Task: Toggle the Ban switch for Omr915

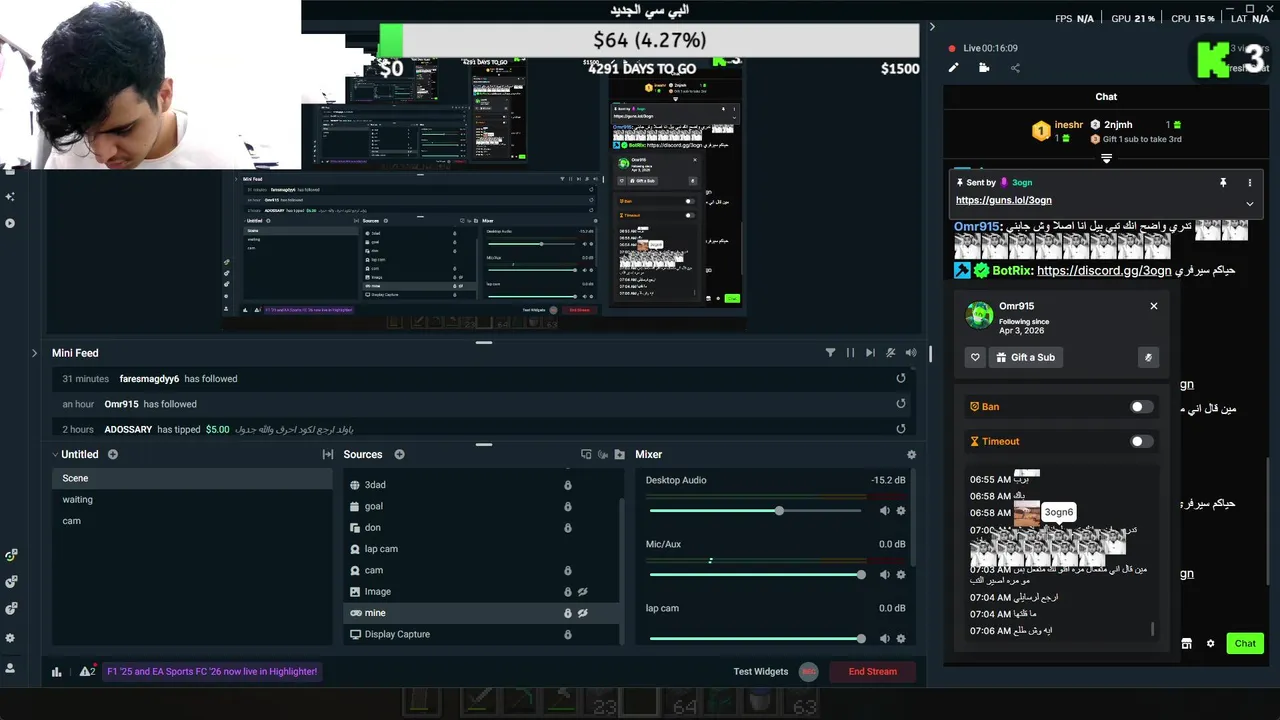Action: click(x=1141, y=407)
